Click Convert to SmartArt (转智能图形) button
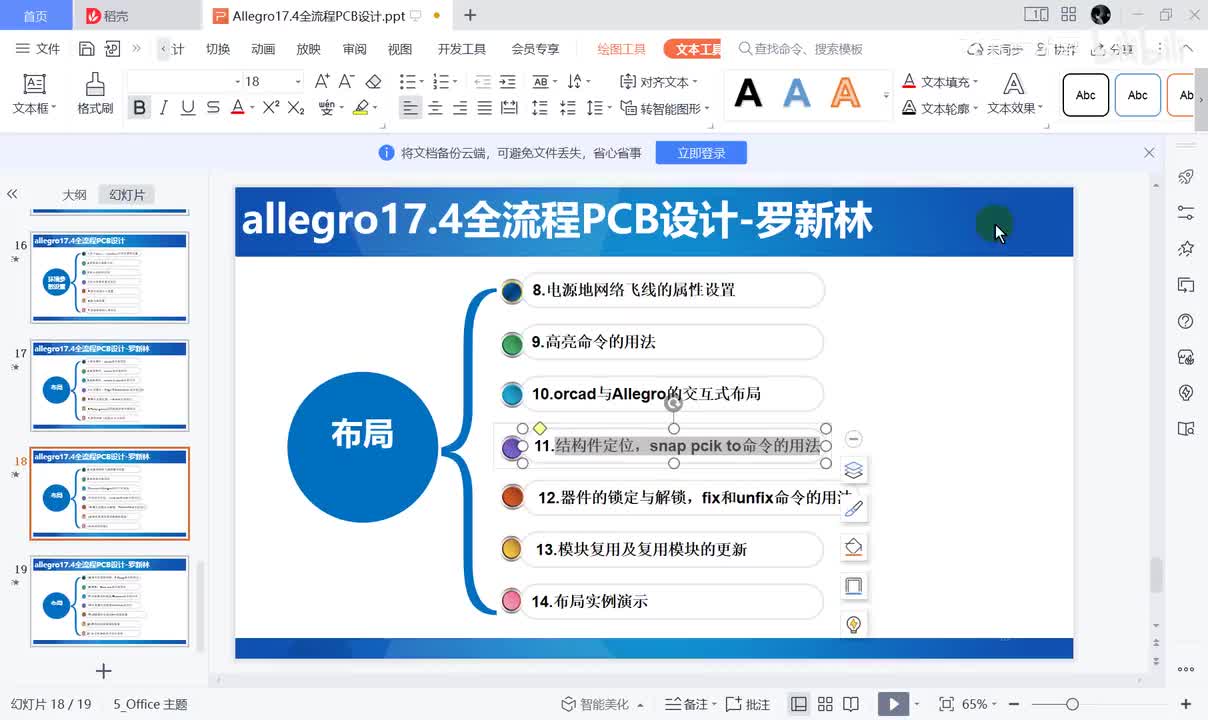 [x=665, y=108]
